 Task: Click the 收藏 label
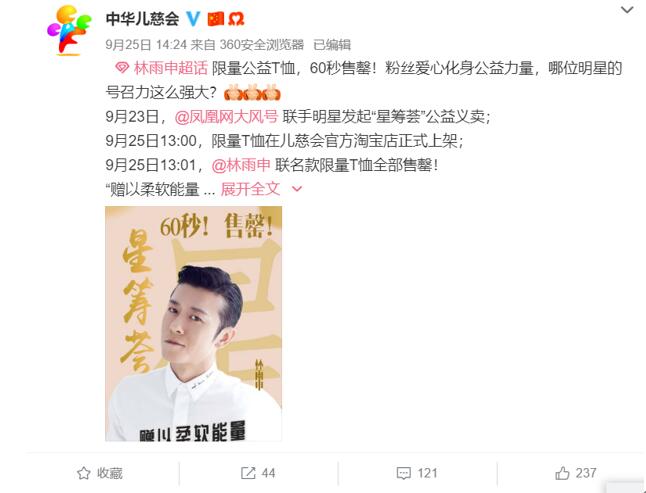click(110, 473)
